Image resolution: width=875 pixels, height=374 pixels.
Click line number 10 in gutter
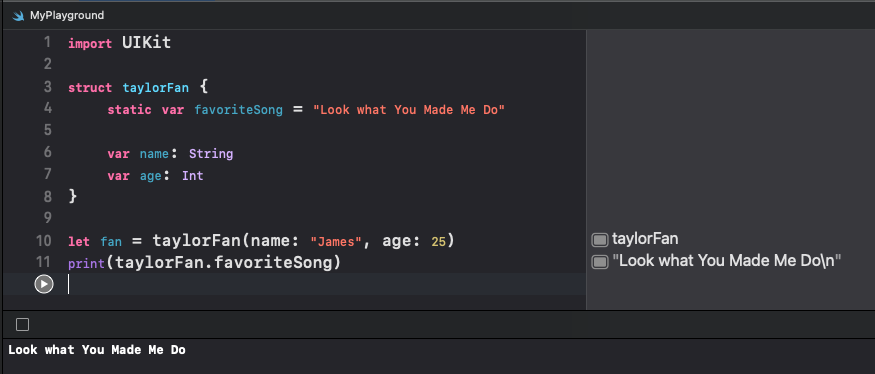(44, 241)
